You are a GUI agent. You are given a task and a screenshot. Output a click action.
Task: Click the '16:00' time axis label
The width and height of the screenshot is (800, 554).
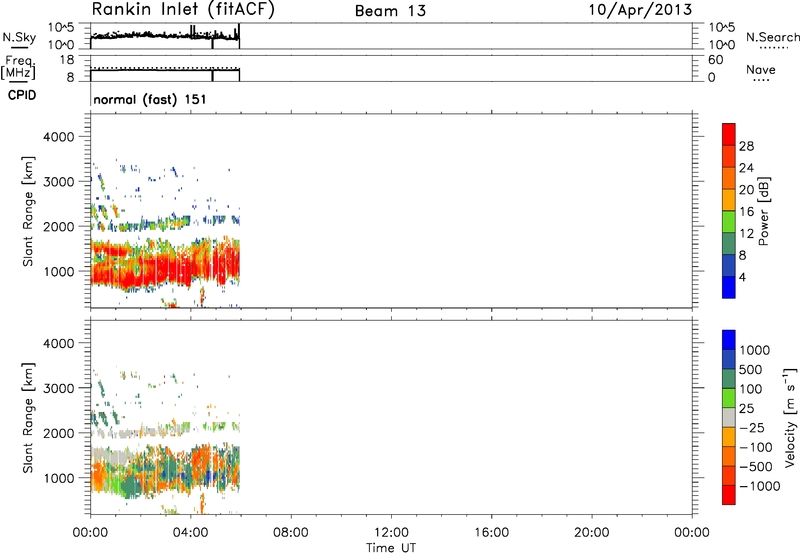tap(491, 533)
